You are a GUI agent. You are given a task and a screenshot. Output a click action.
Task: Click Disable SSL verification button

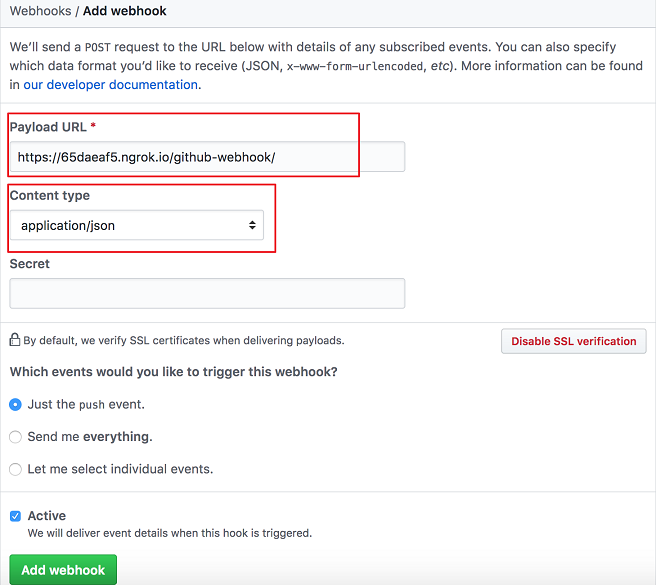(x=573, y=341)
